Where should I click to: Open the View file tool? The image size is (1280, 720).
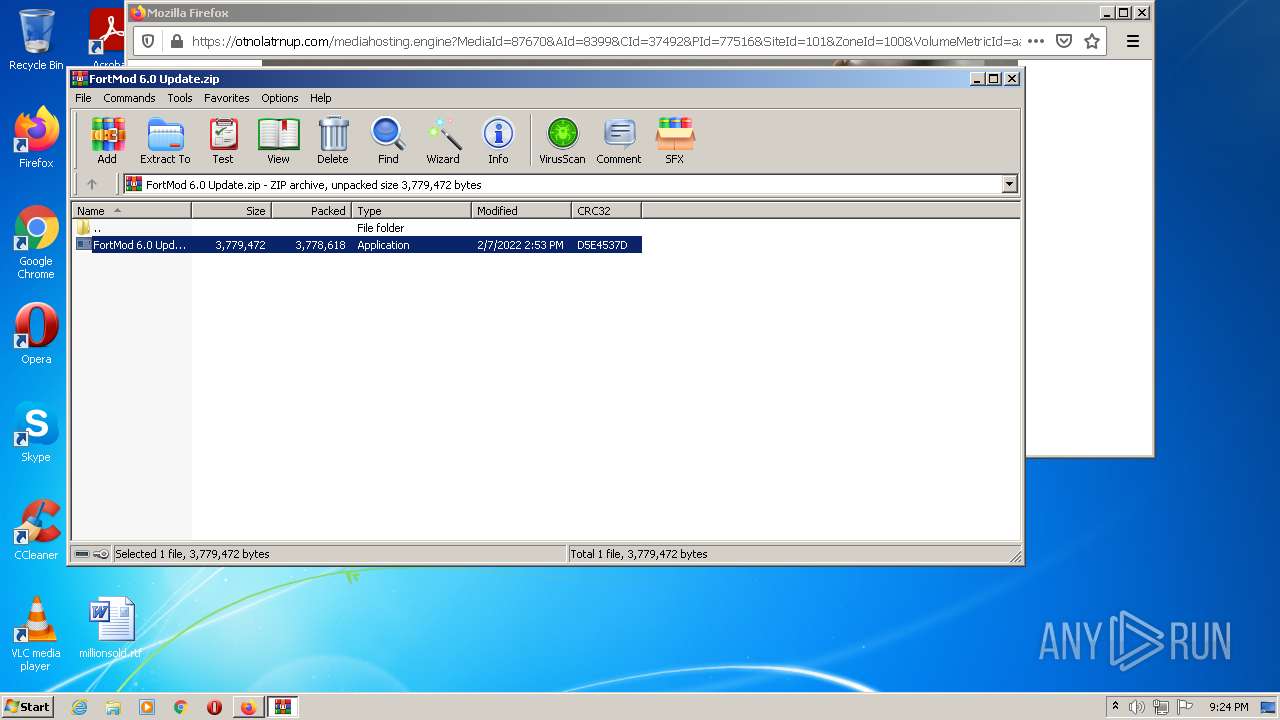(278, 140)
